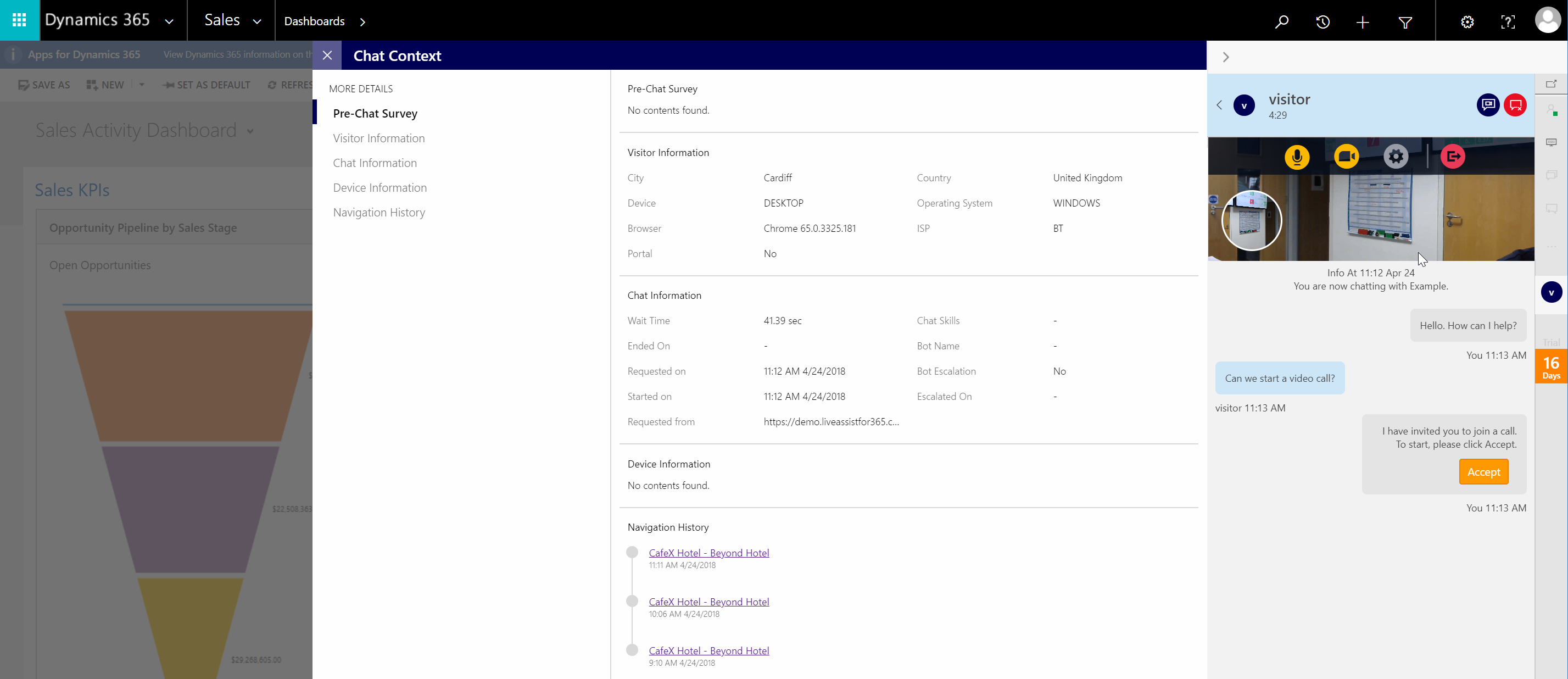Expand the Sales Activity Dashboard selector
The height and width of the screenshot is (679, 1568).
(x=250, y=131)
